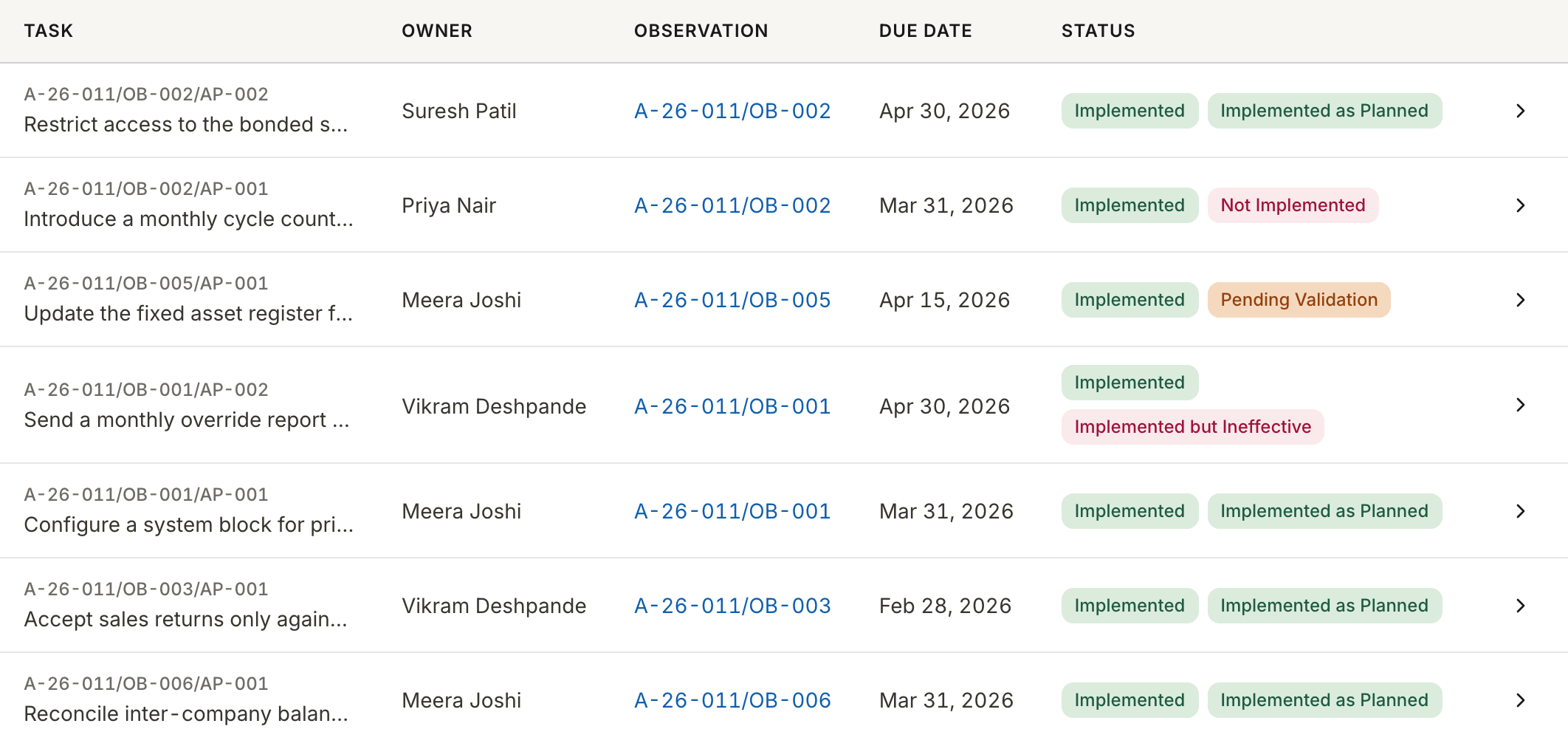Click the DUE DATE column header

(926, 31)
